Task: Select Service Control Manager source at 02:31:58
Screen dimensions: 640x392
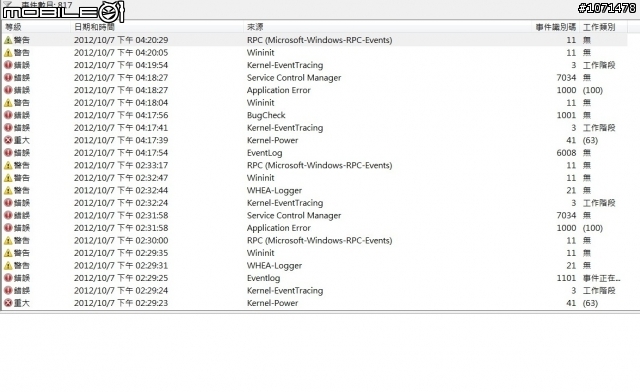Action: click(x=294, y=215)
